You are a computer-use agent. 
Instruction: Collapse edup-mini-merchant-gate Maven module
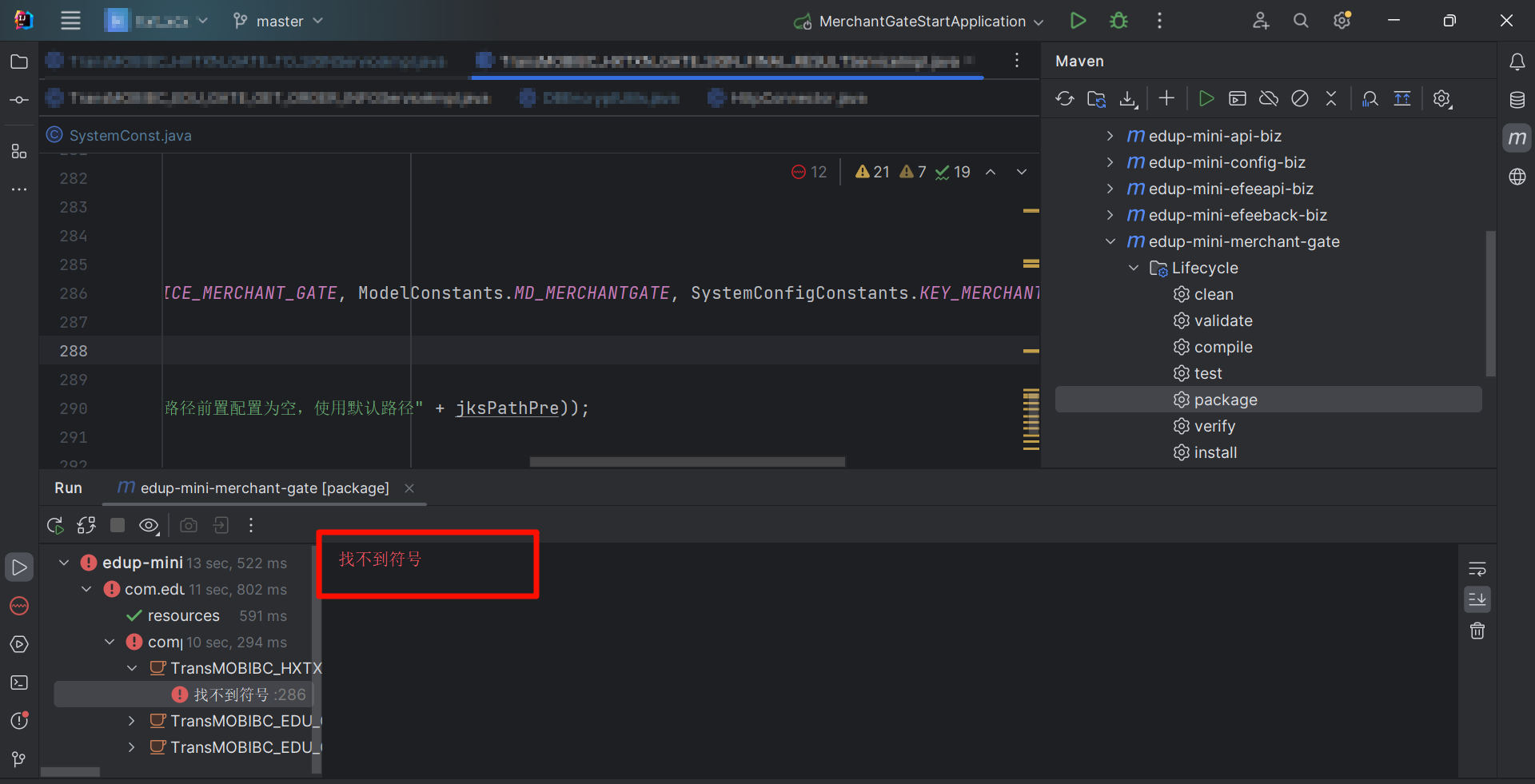1110,241
